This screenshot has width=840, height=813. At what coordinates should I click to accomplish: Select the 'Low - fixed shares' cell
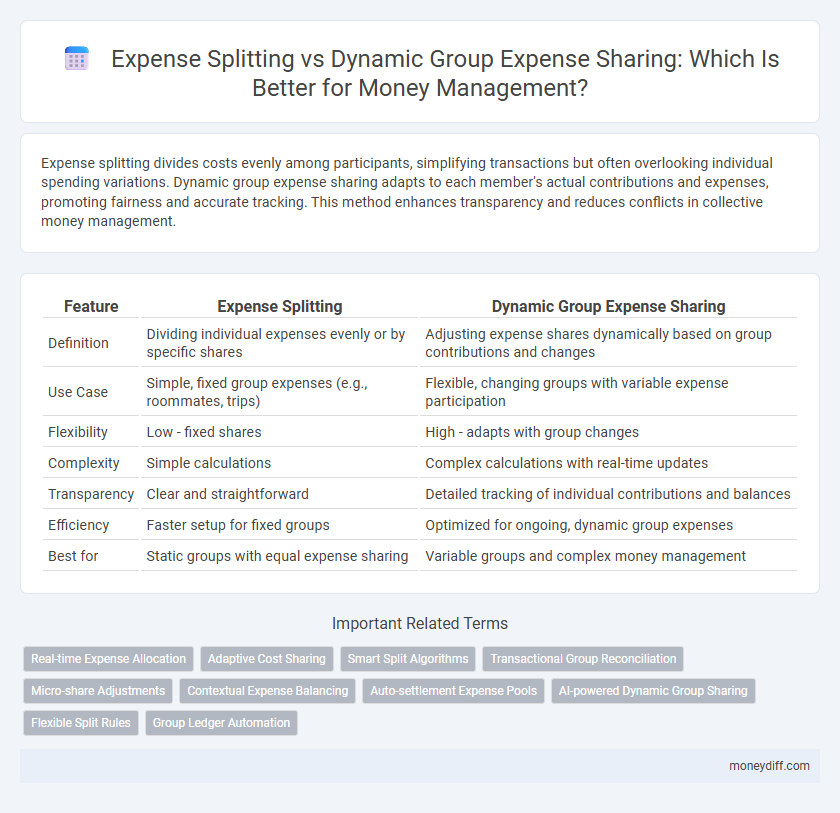coord(280,432)
